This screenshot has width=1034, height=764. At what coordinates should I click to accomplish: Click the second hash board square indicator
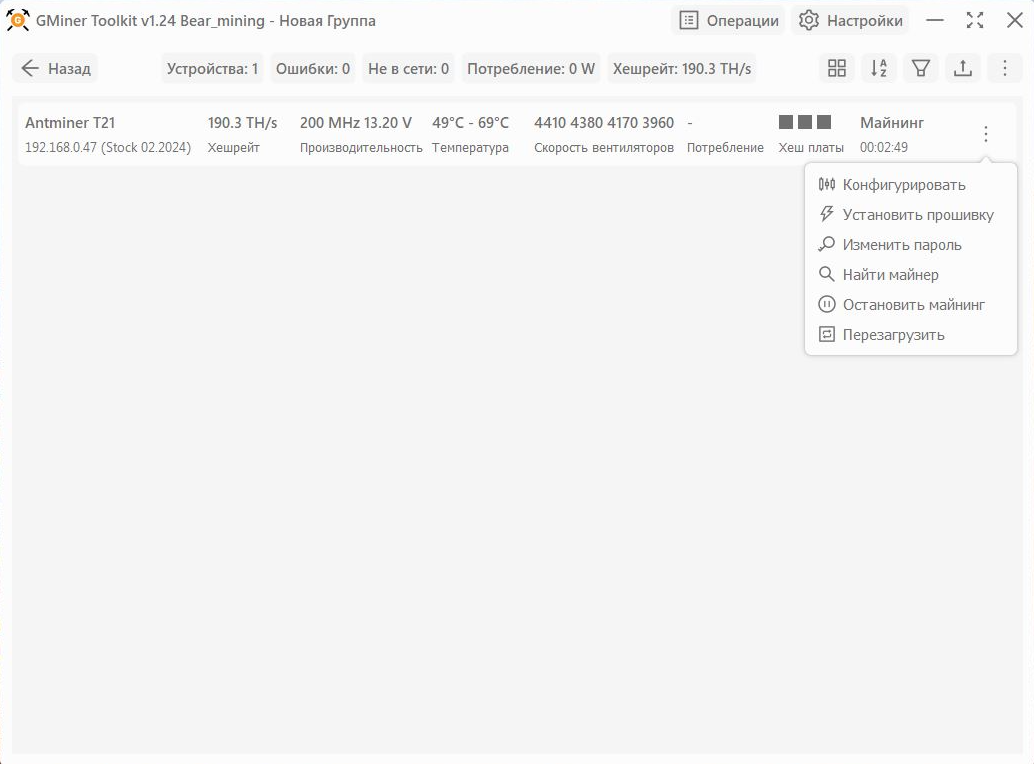click(x=805, y=122)
